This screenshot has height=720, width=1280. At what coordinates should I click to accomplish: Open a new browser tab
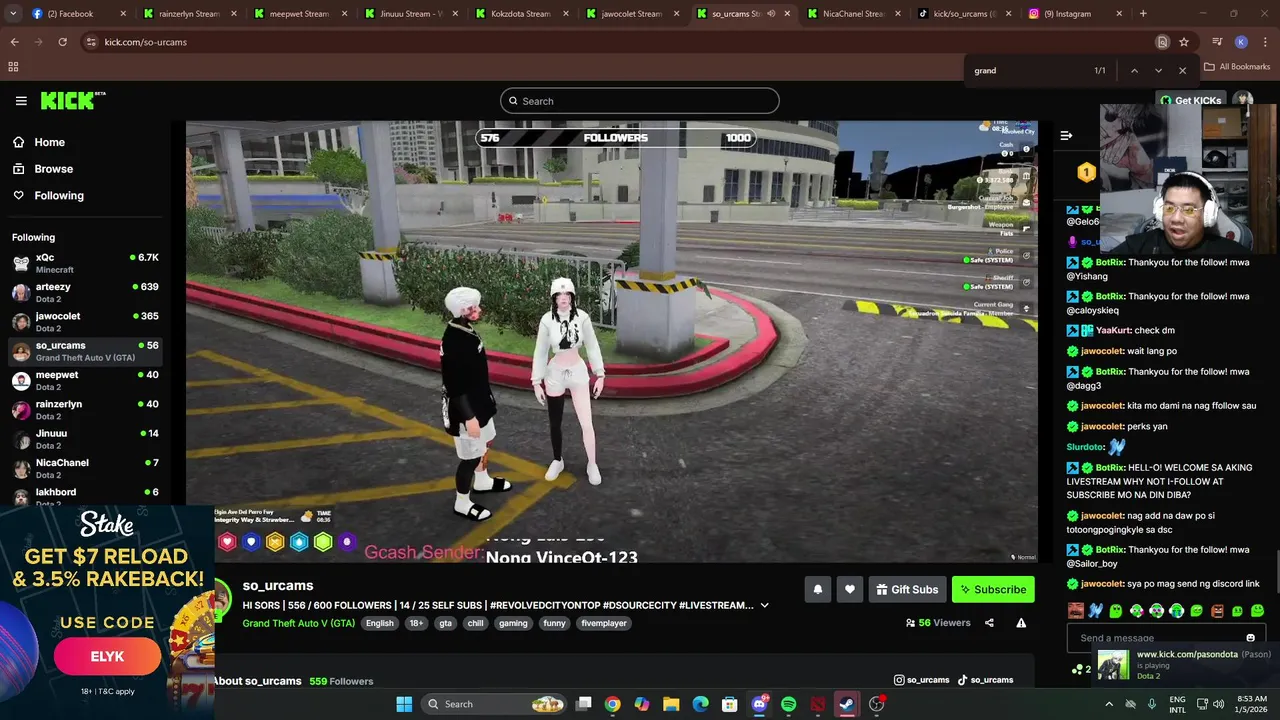click(1143, 14)
